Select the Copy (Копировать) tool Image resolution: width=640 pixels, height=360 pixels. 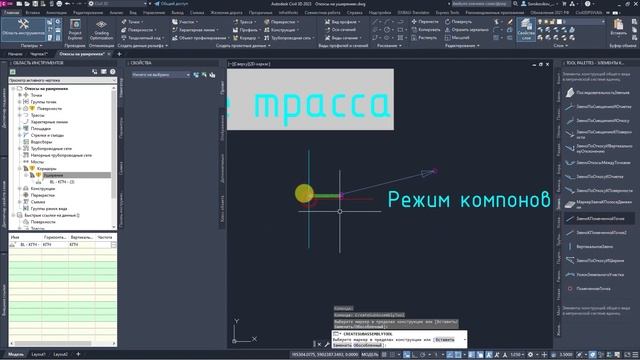tap(426, 29)
